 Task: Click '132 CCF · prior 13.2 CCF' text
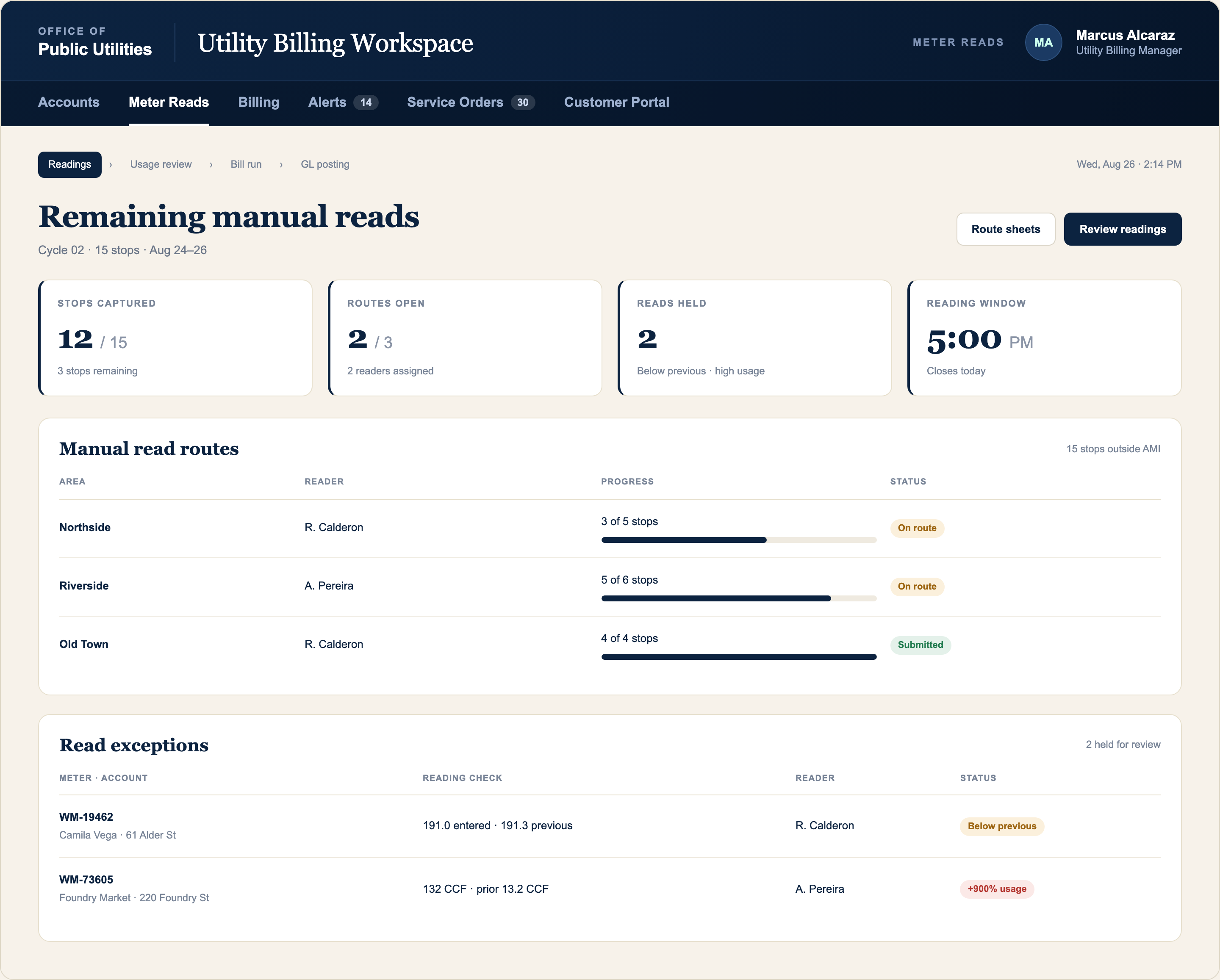[x=485, y=889]
